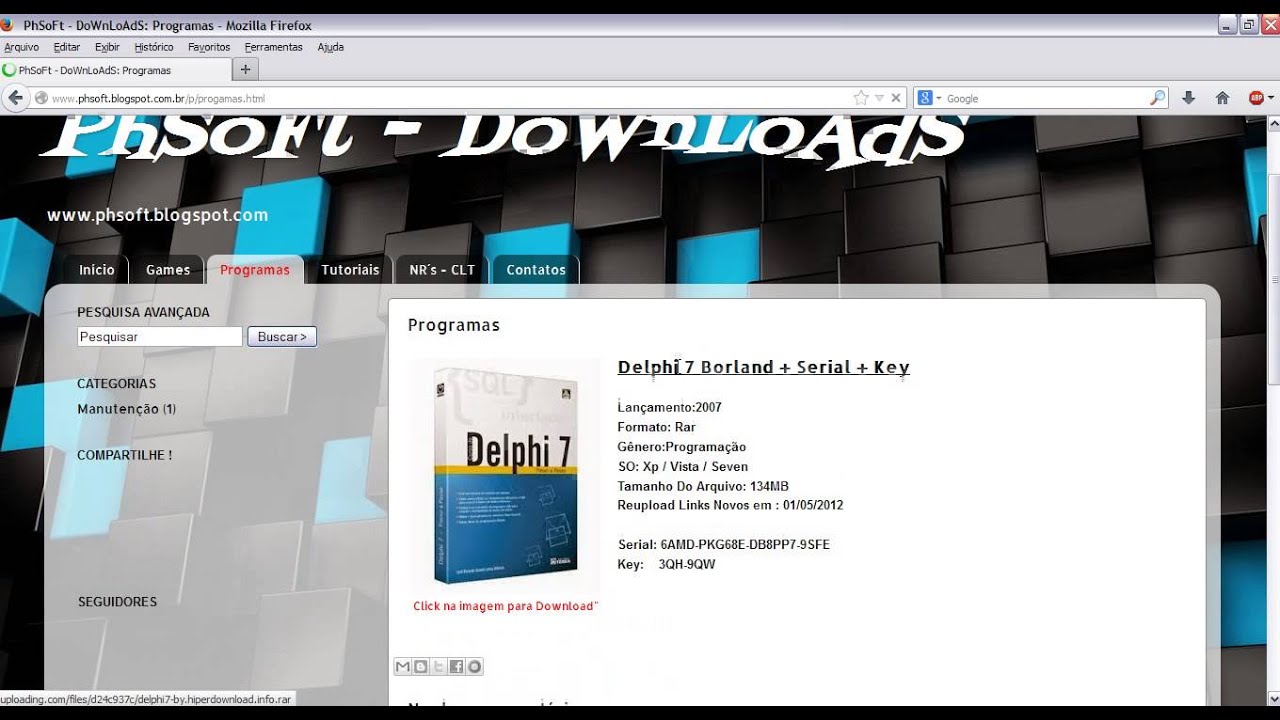Click the Gênero:Programação line

(682, 447)
